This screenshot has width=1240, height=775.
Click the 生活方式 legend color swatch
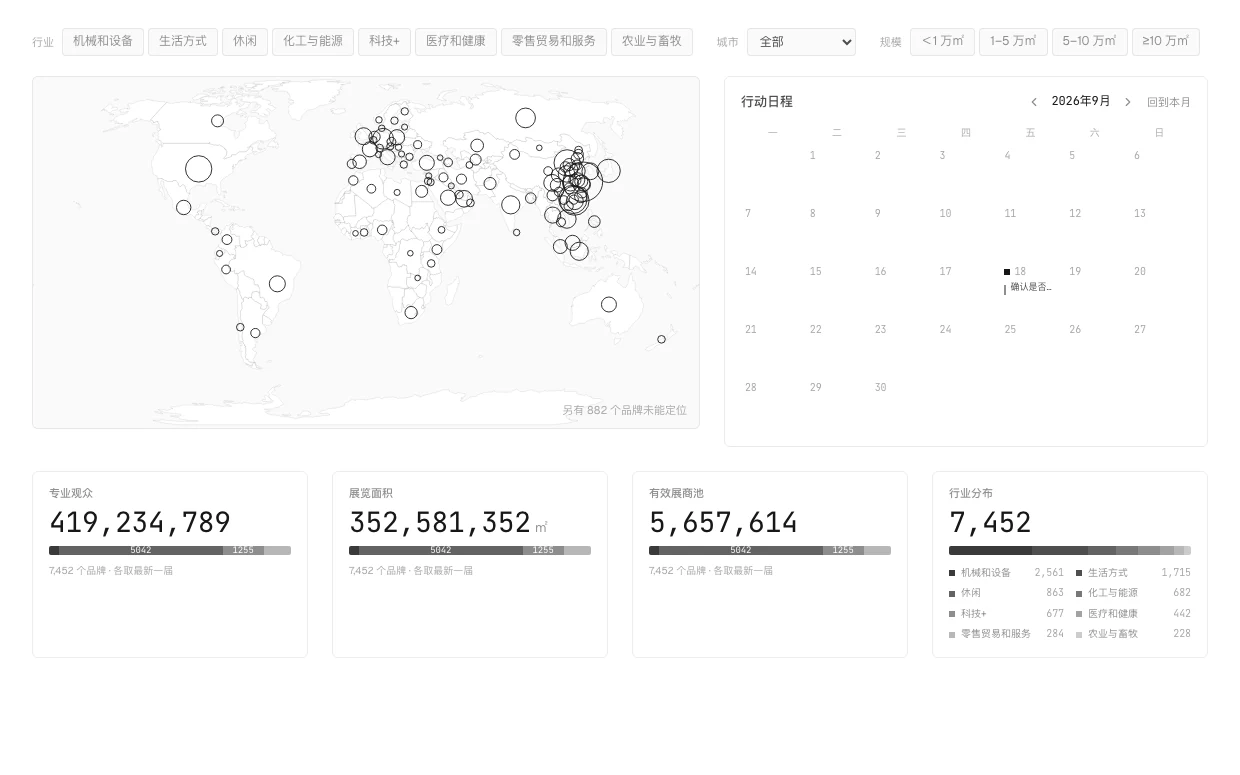tap(1079, 573)
